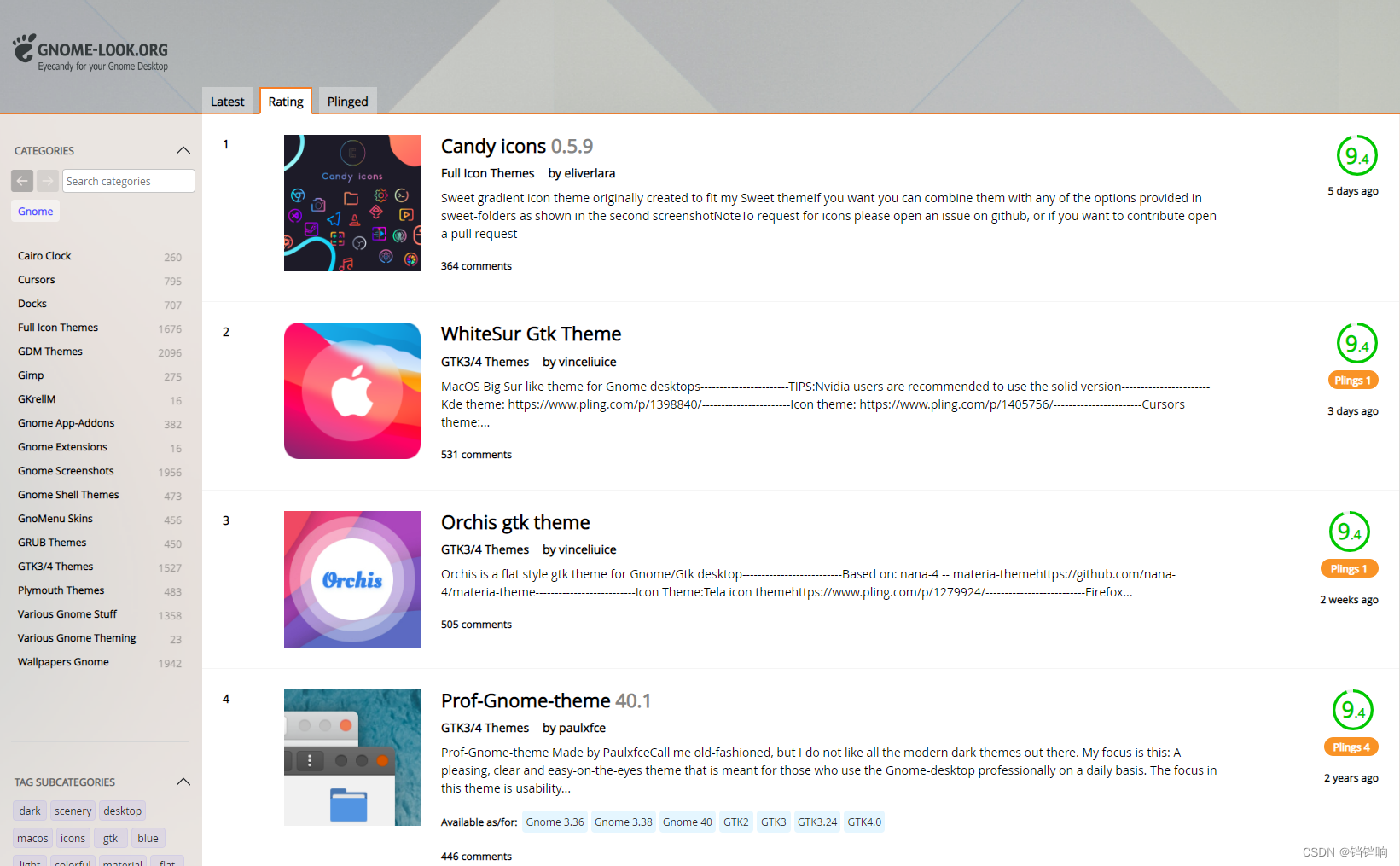The height and width of the screenshot is (866, 1400).
Task: Open Docks category
Action: pyautogui.click(x=32, y=304)
